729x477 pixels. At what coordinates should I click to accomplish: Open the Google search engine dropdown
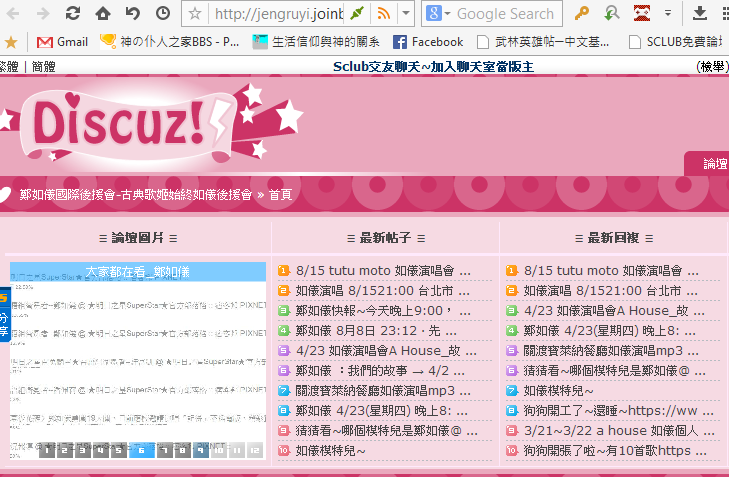pos(438,14)
